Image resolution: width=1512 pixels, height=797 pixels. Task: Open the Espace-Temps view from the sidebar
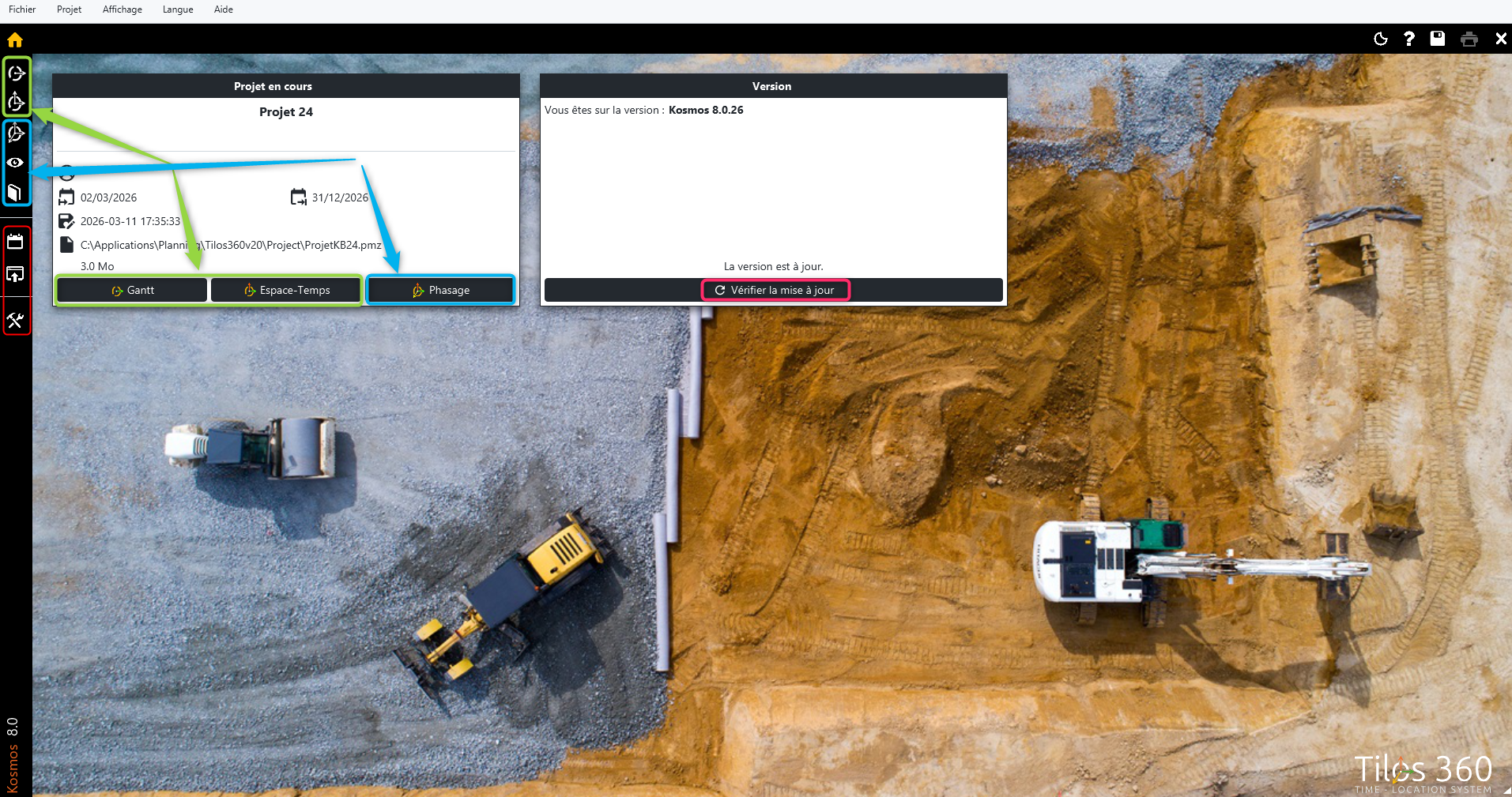click(x=16, y=101)
